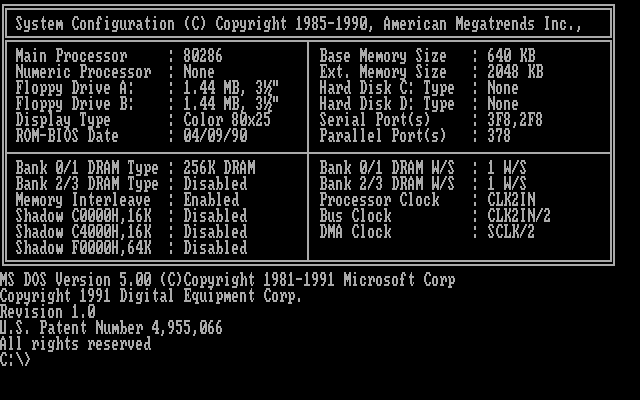The image size is (640, 400).
Task: Click the SCLK/2 DMA clock value
Action: pyautogui.click(x=511, y=231)
